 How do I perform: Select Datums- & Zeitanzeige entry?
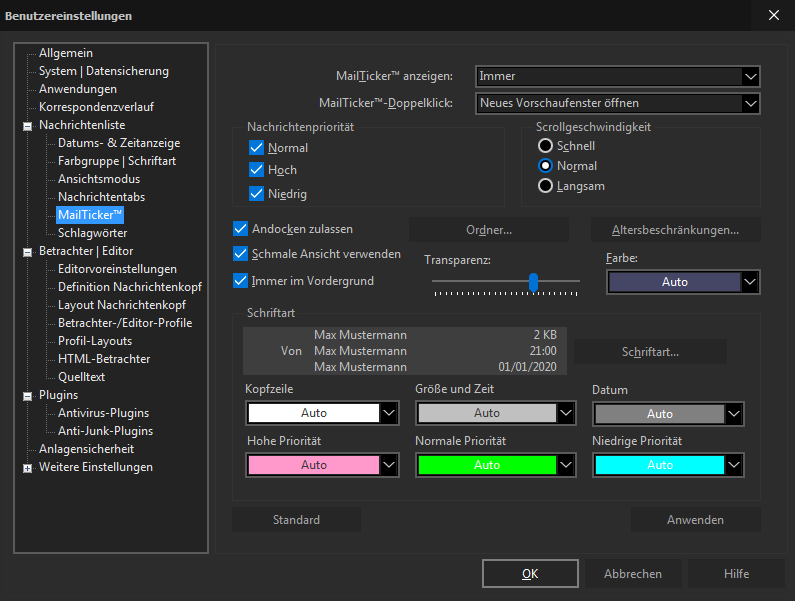click(x=119, y=143)
